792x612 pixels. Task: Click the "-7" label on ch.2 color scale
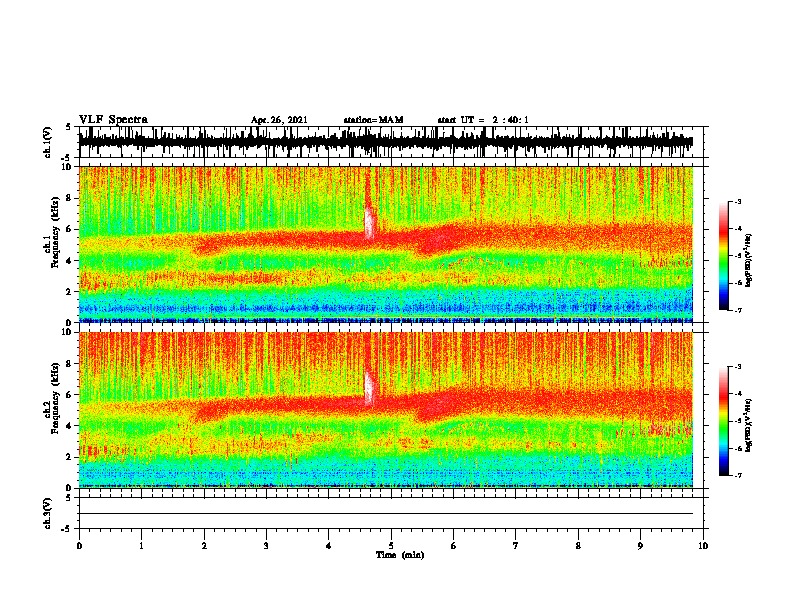click(x=738, y=475)
